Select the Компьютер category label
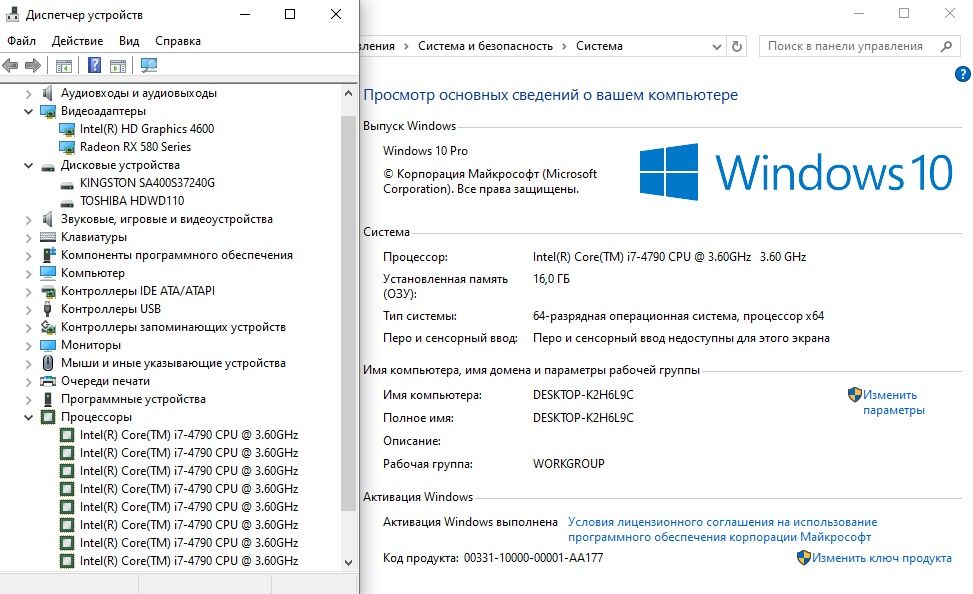973x594 pixels. click(92, 273)
